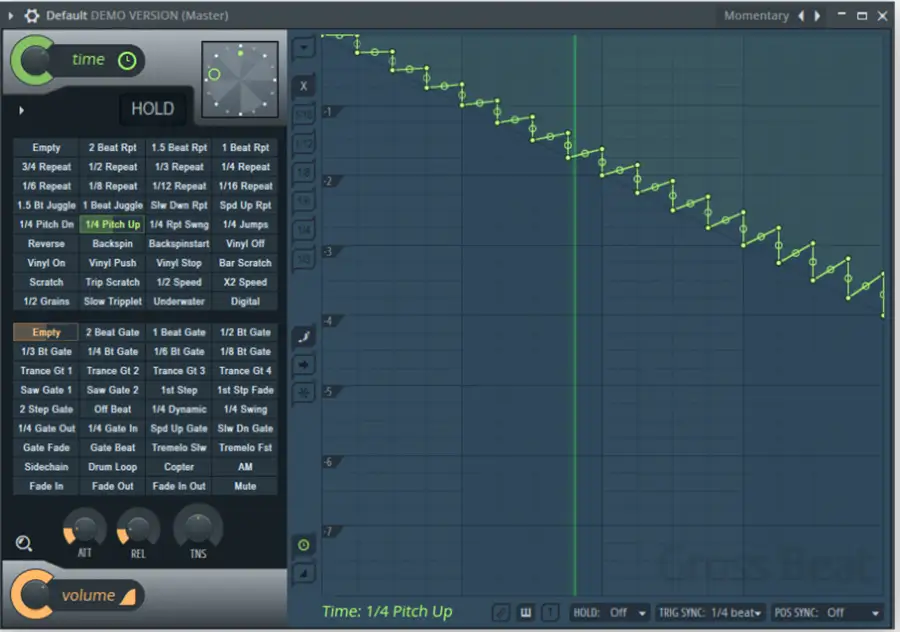This screenshot has width=900, height=632.
Task: Toggle the W button in the status bar
Action: [x=526, y=612]
